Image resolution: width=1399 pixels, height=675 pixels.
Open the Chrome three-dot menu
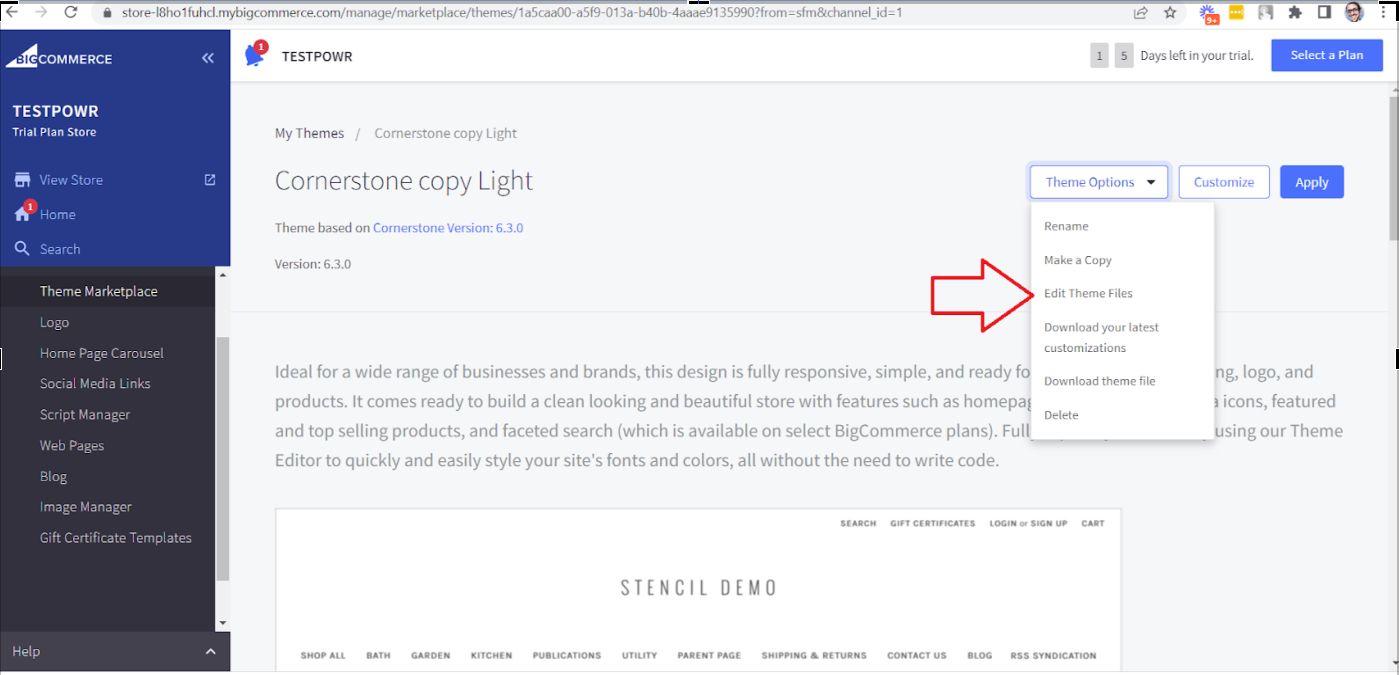point(1383,12)
